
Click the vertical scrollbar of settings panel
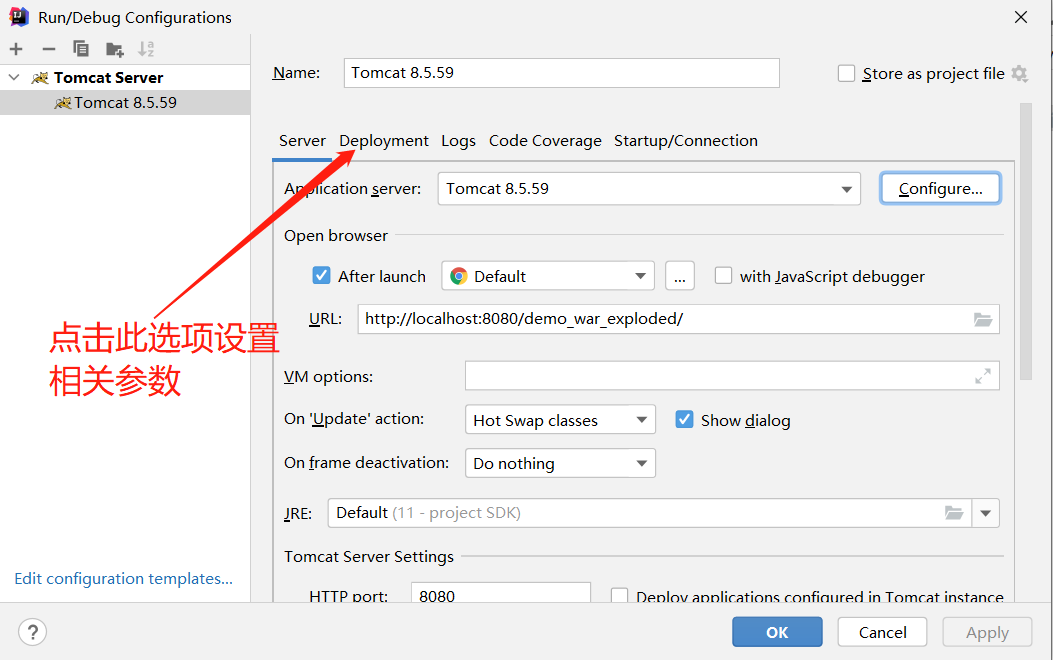(1025, 242)
